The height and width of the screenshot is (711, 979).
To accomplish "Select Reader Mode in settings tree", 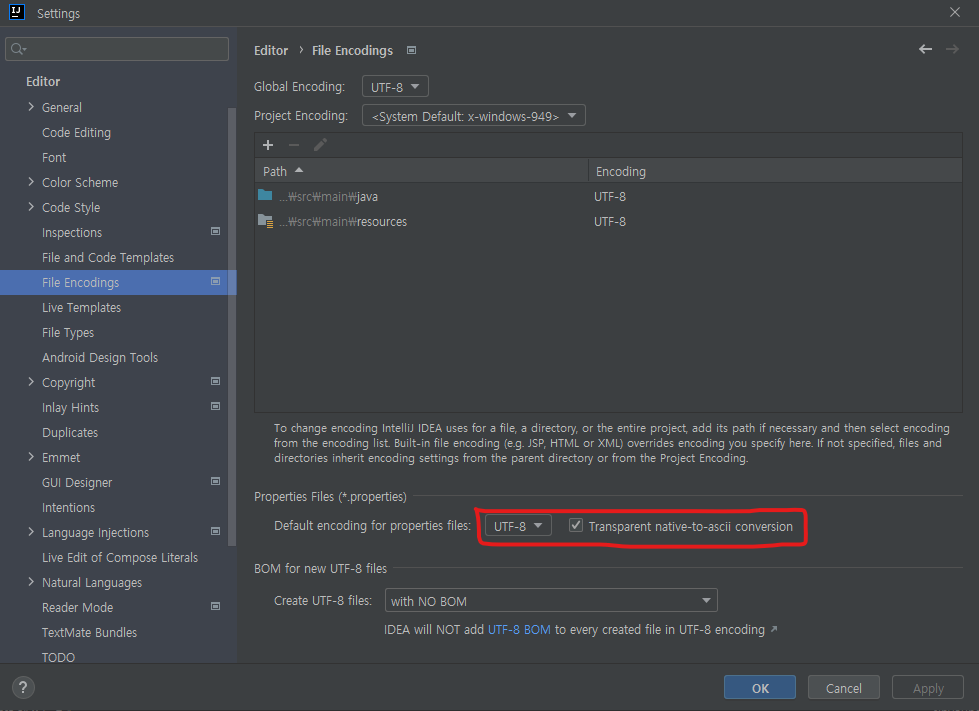I will [x=77, y=607].
